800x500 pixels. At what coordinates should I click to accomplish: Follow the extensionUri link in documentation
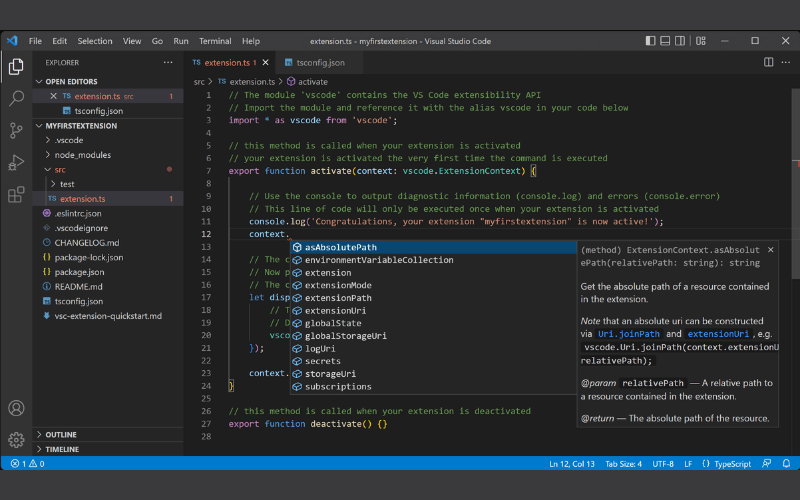[x=718, y=334]
